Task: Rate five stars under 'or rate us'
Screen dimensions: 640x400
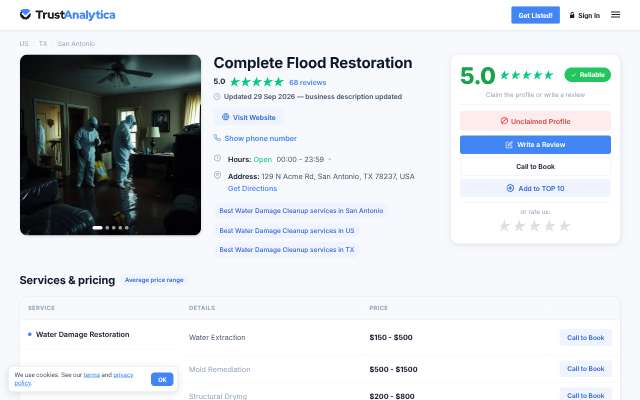Action: (x=564, y=226)
